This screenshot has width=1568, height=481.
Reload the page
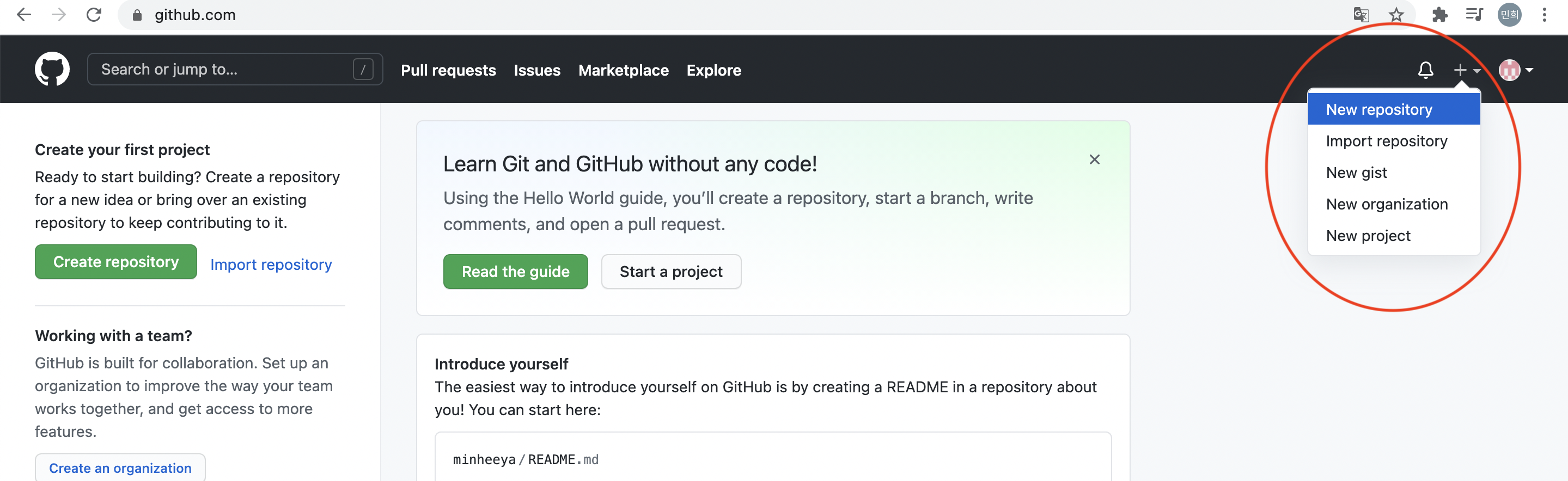click(x=94, y=15)
